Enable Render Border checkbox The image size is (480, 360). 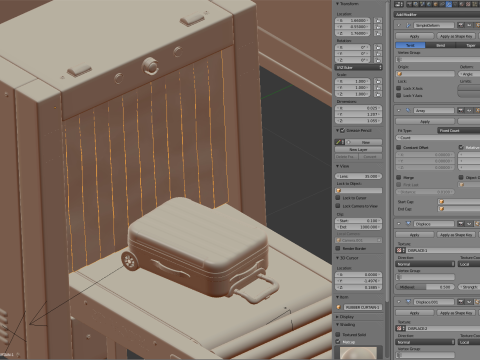(338, 248)
